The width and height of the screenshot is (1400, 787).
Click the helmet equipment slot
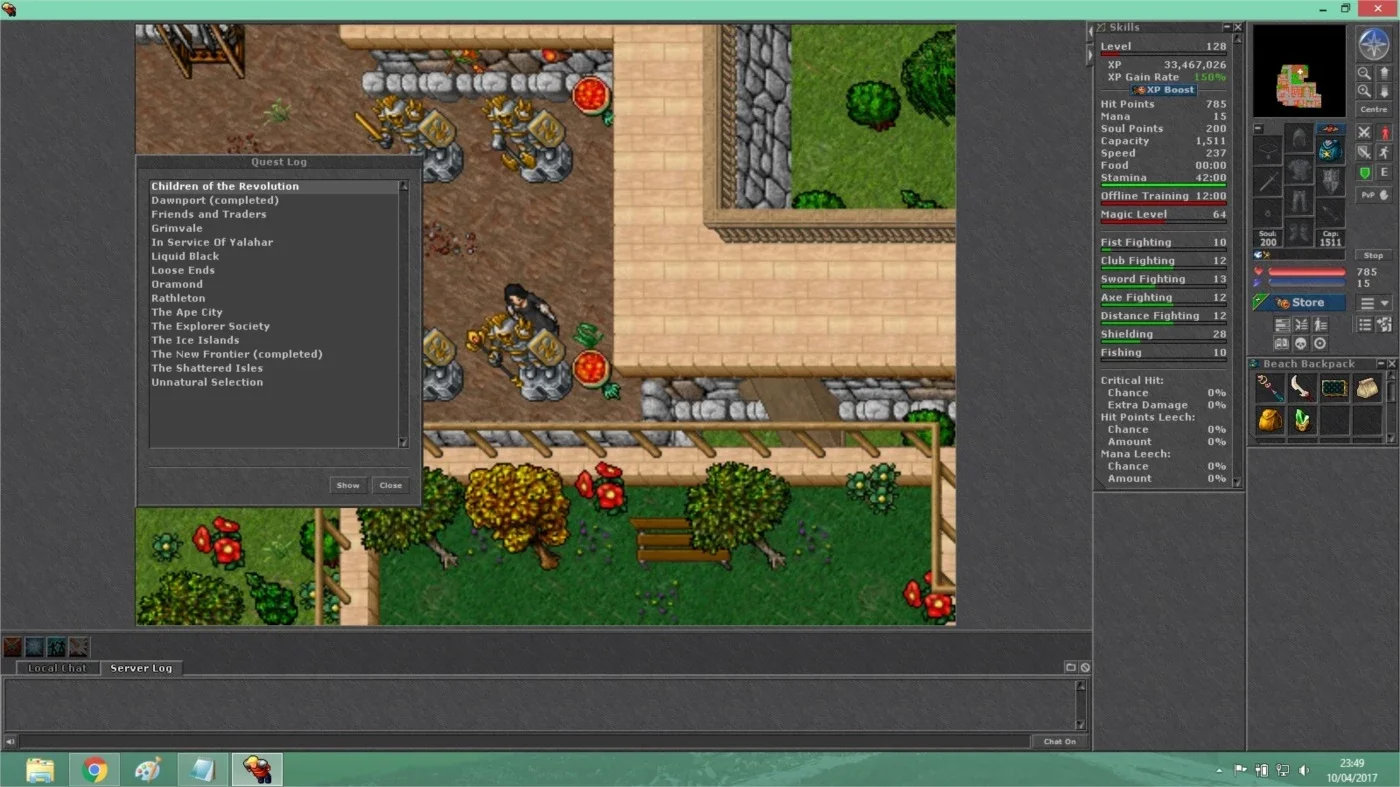[1300, 137]
